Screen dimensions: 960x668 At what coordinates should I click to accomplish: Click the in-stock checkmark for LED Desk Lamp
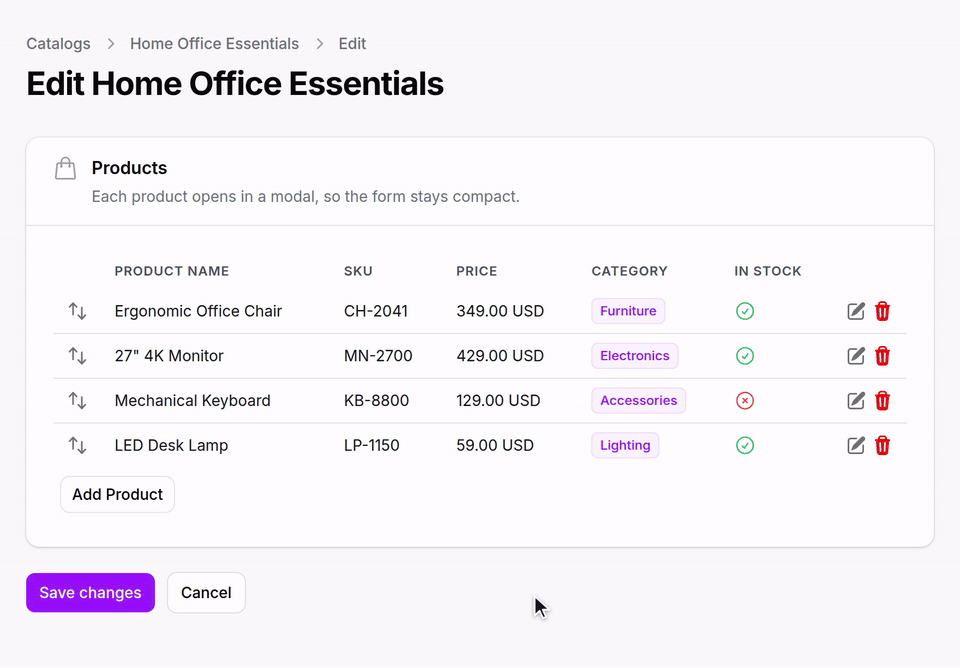(744, 445)
